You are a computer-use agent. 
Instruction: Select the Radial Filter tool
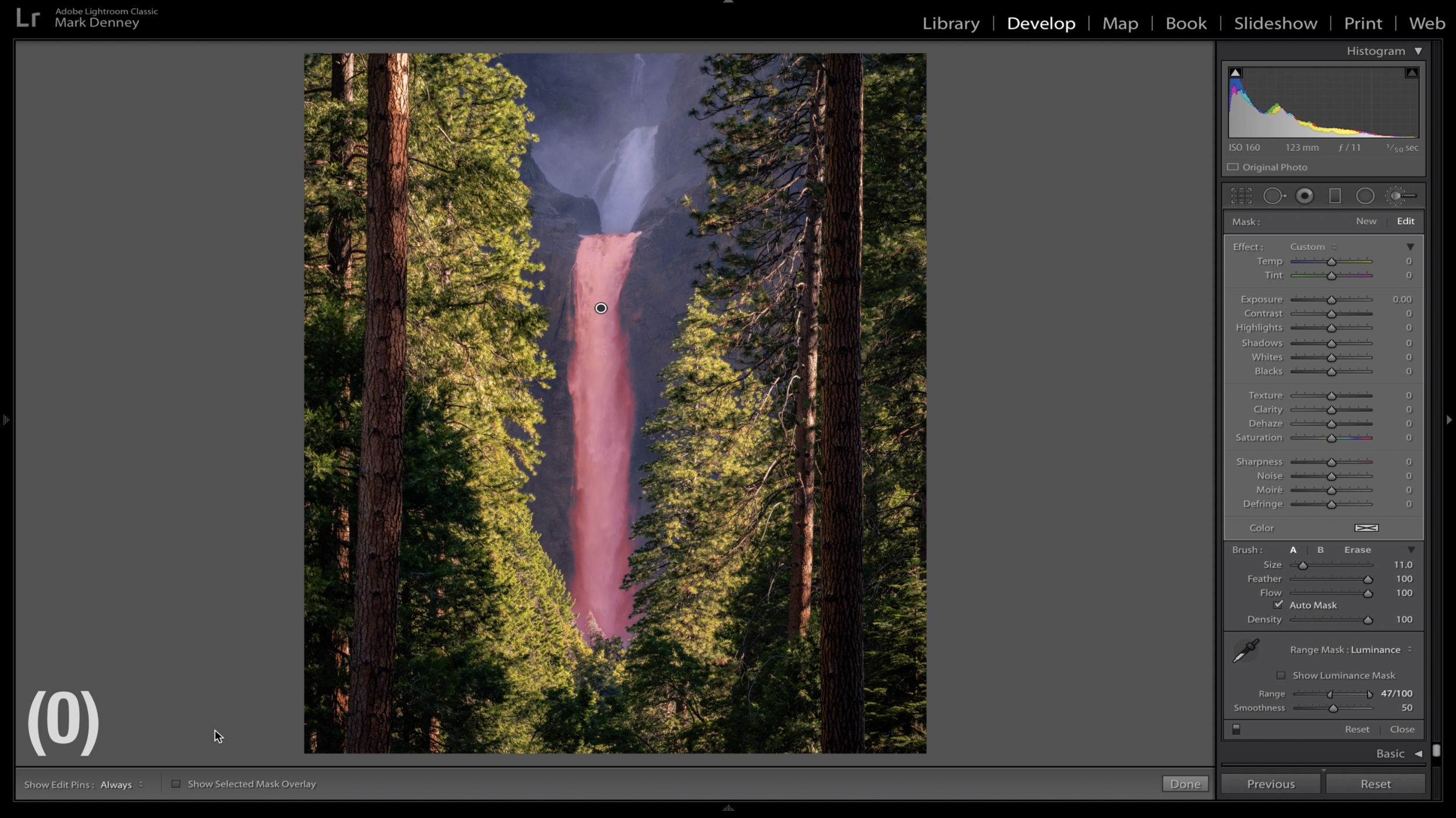tap(1365, 196)
